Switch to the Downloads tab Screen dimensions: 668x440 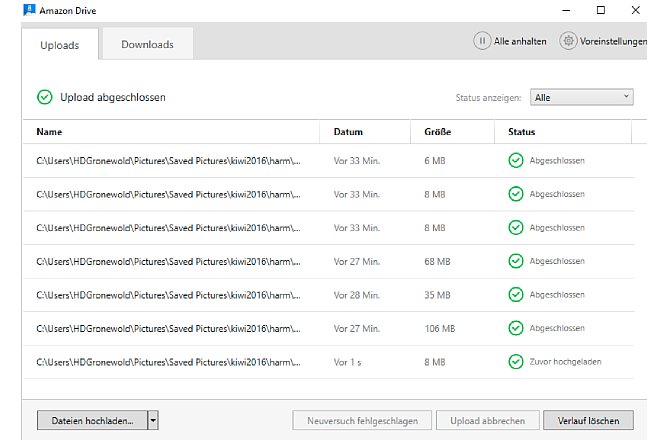147,44
